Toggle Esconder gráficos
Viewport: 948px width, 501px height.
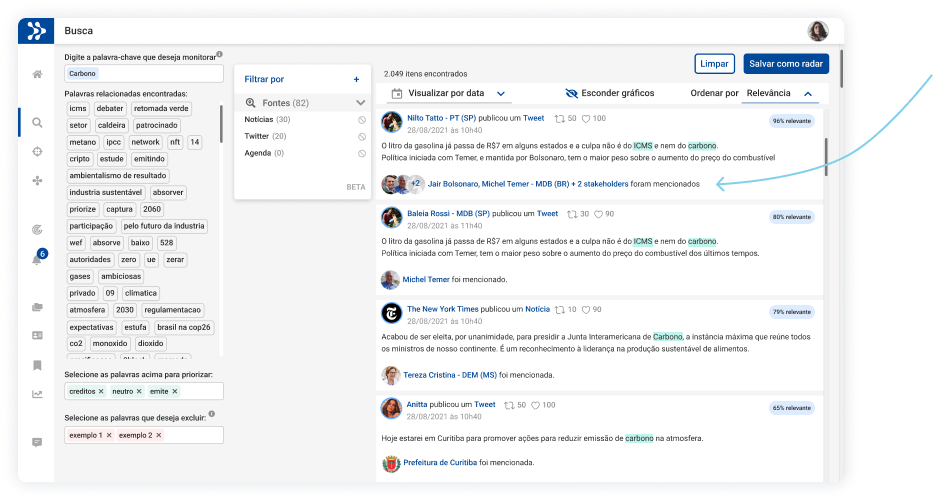coord(609,93)
